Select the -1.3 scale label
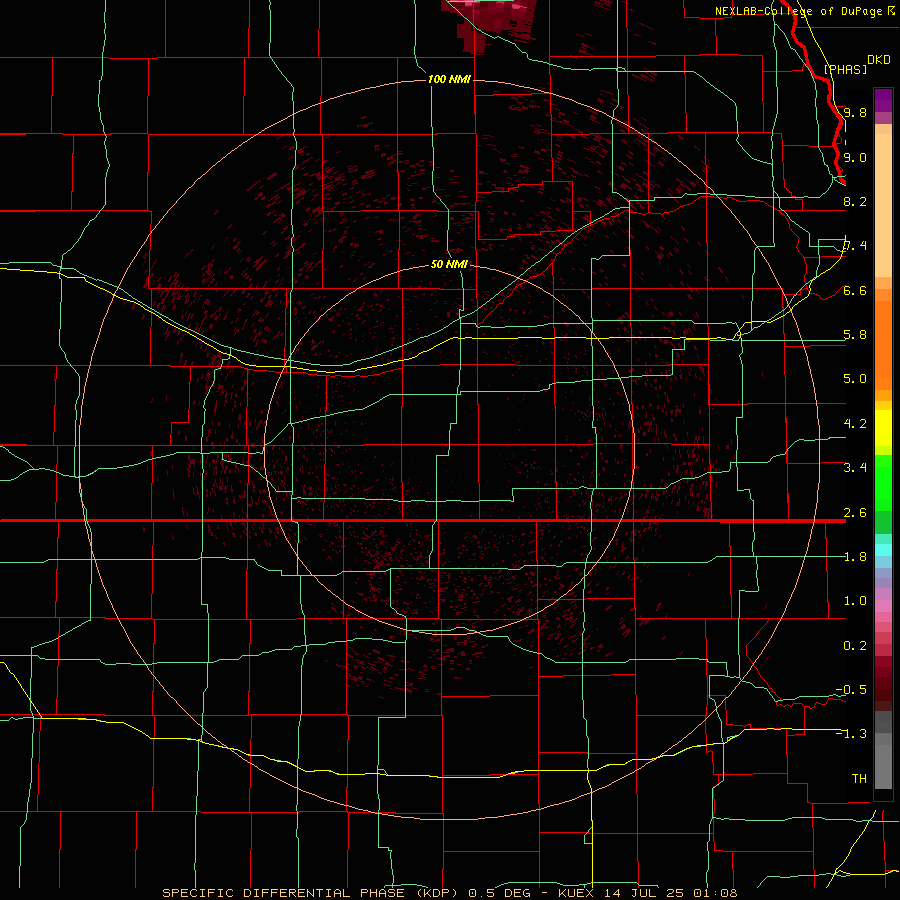The height and width of the screenshot is (900, 900). [x=851, y=734]
